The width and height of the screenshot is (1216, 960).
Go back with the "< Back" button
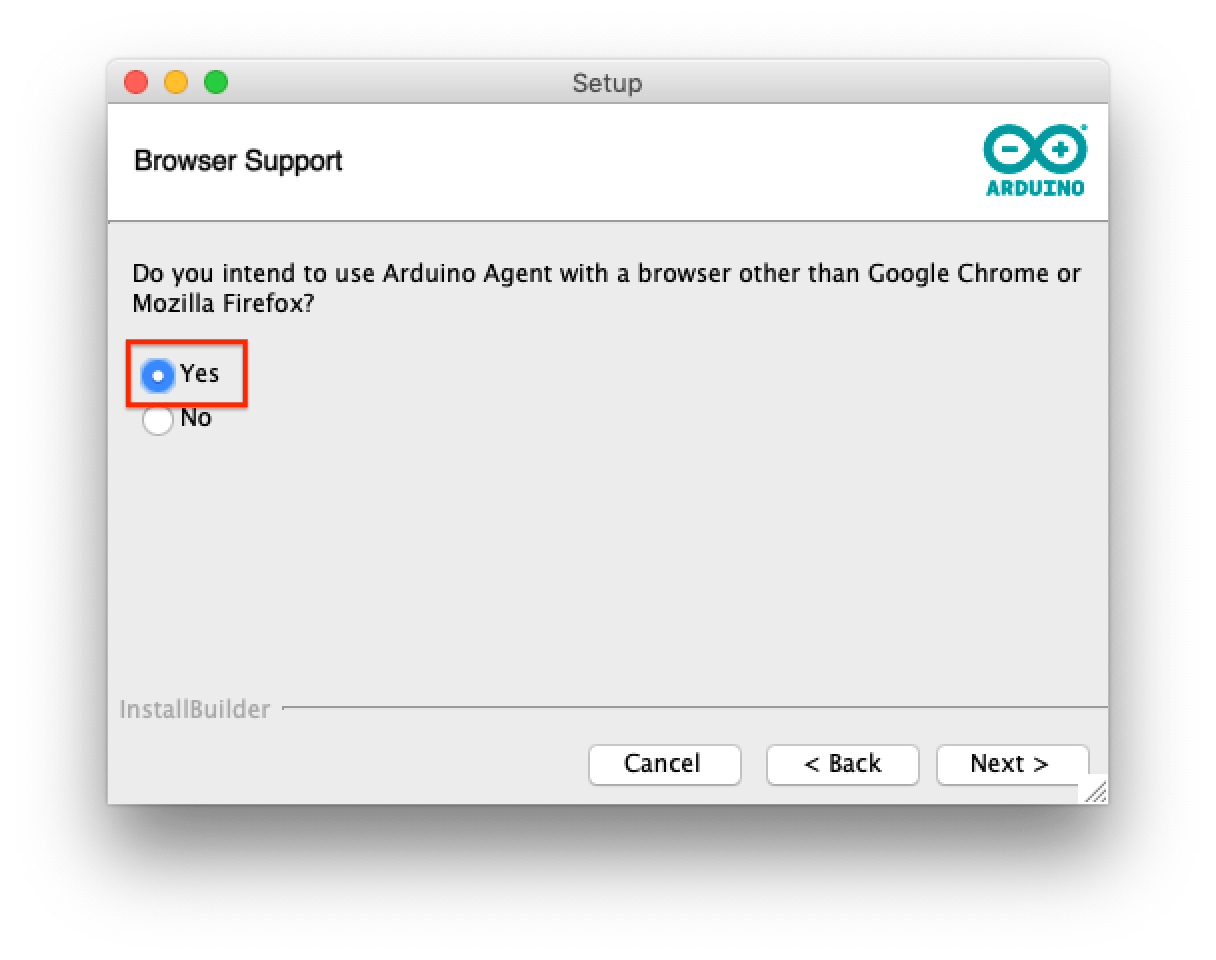(x=842, y=764)
